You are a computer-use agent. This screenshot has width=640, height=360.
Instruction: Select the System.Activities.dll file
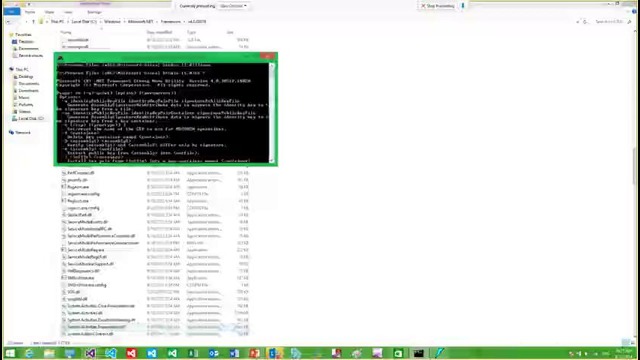[x=85, y=313]
